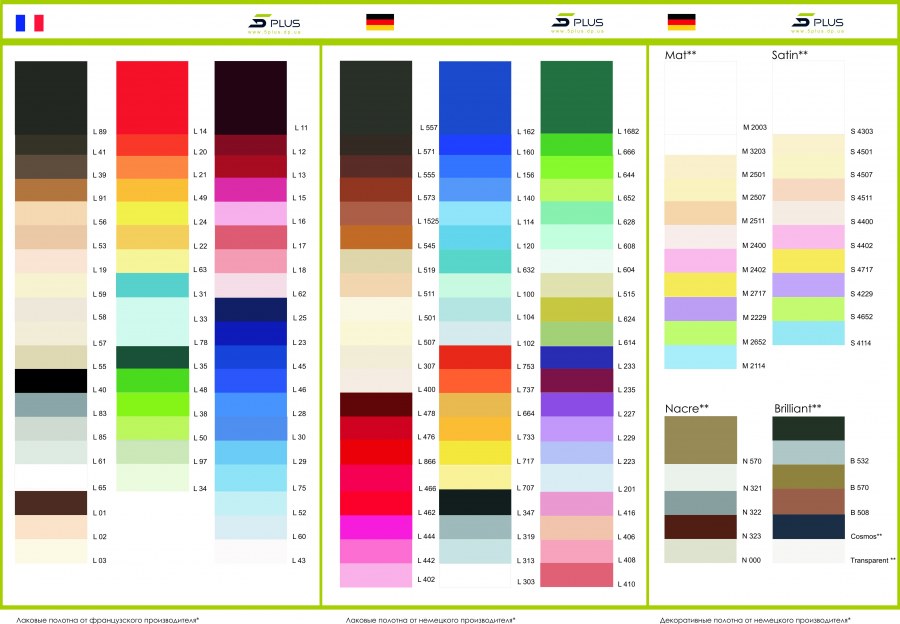
Task: Click the Transparent ** swatch label
Action: [x=872, y=561]
